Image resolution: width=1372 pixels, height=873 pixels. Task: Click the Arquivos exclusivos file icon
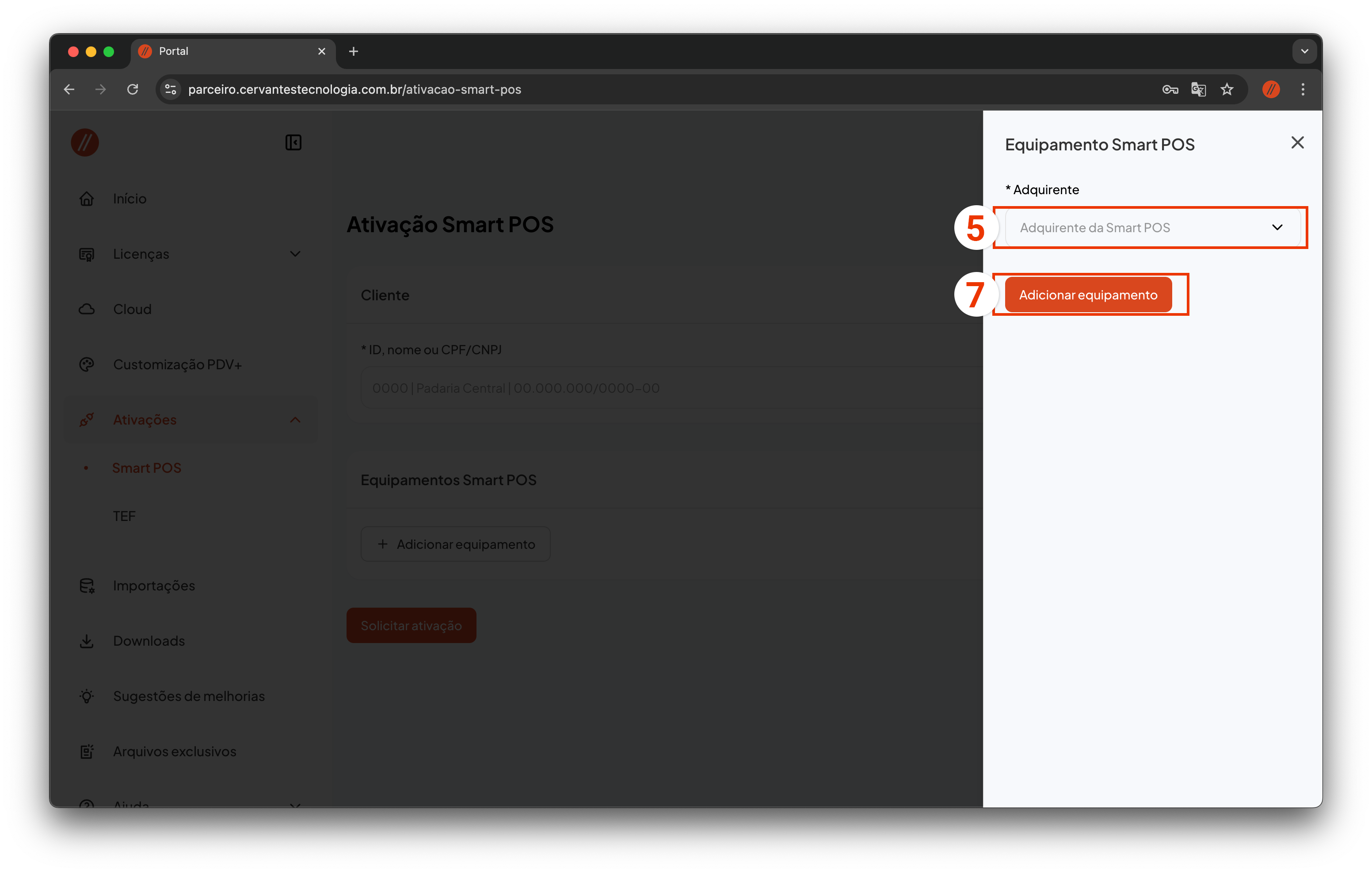87,751
